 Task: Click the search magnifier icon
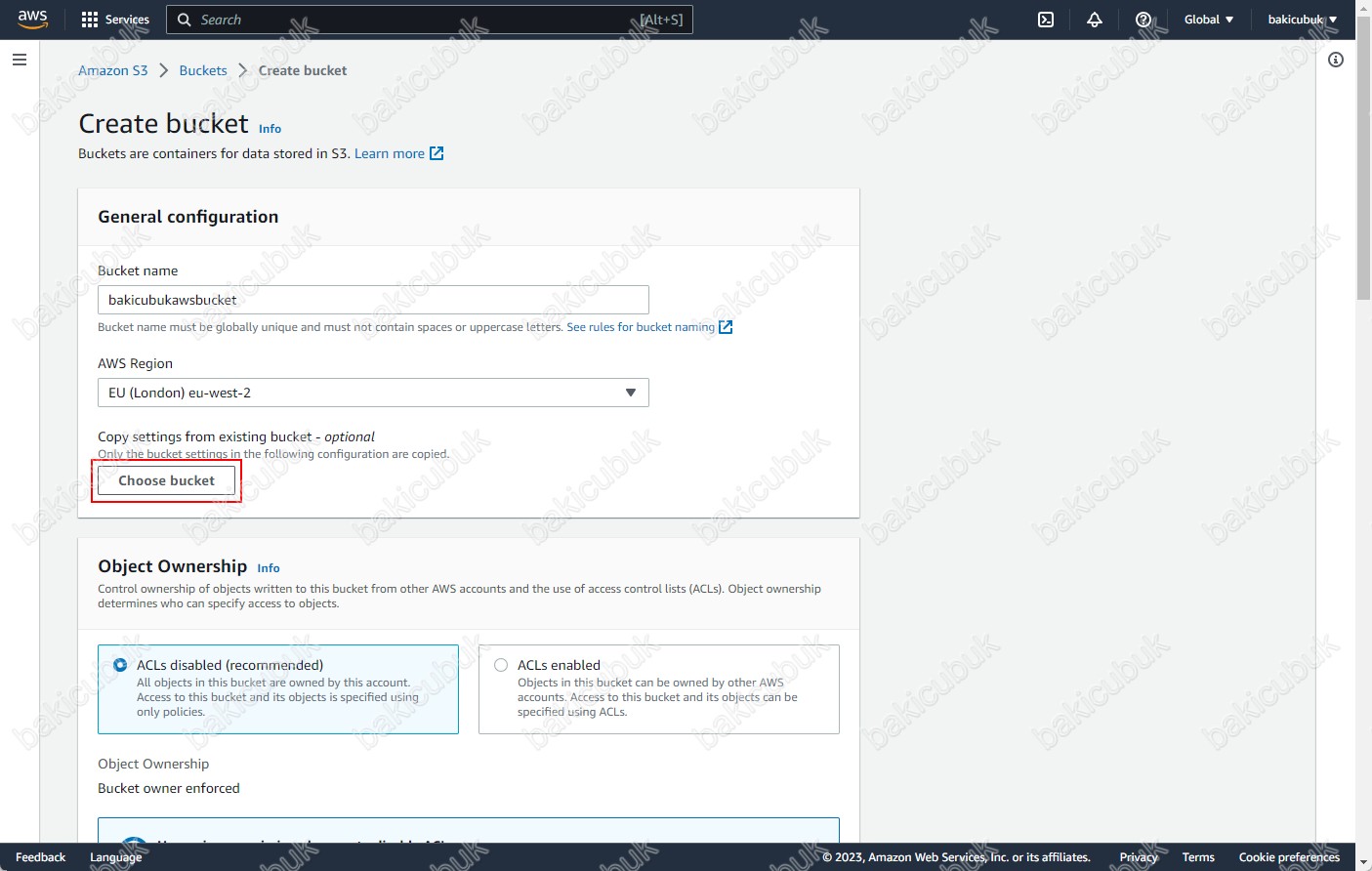(x=185, y=20)
